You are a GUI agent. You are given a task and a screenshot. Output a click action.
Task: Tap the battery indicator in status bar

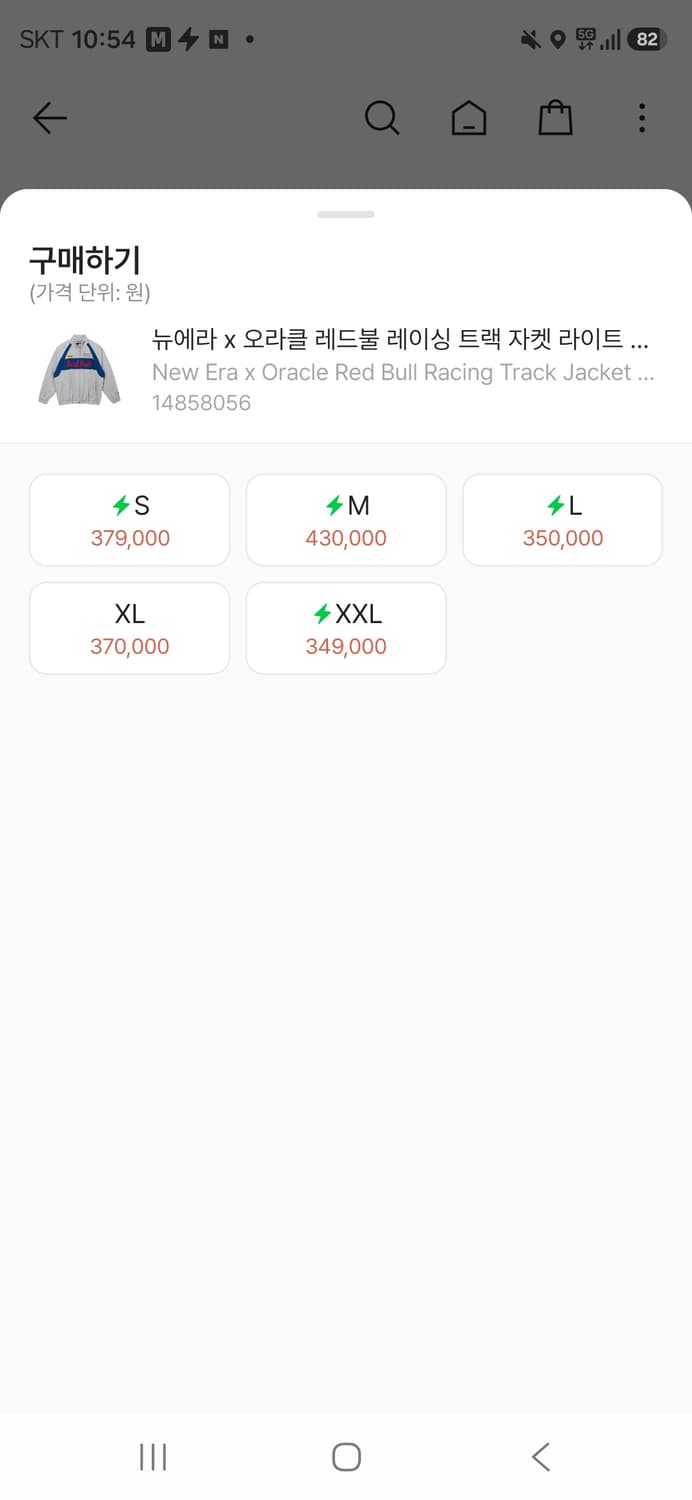click(x=647, y=39)
